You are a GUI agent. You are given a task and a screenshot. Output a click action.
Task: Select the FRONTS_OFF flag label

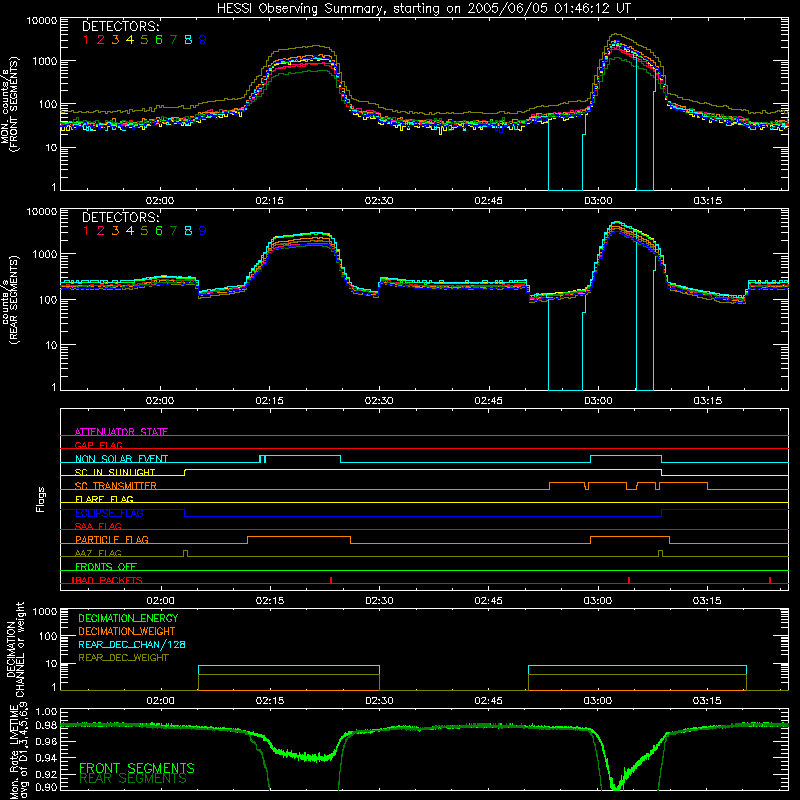[106, 566]
